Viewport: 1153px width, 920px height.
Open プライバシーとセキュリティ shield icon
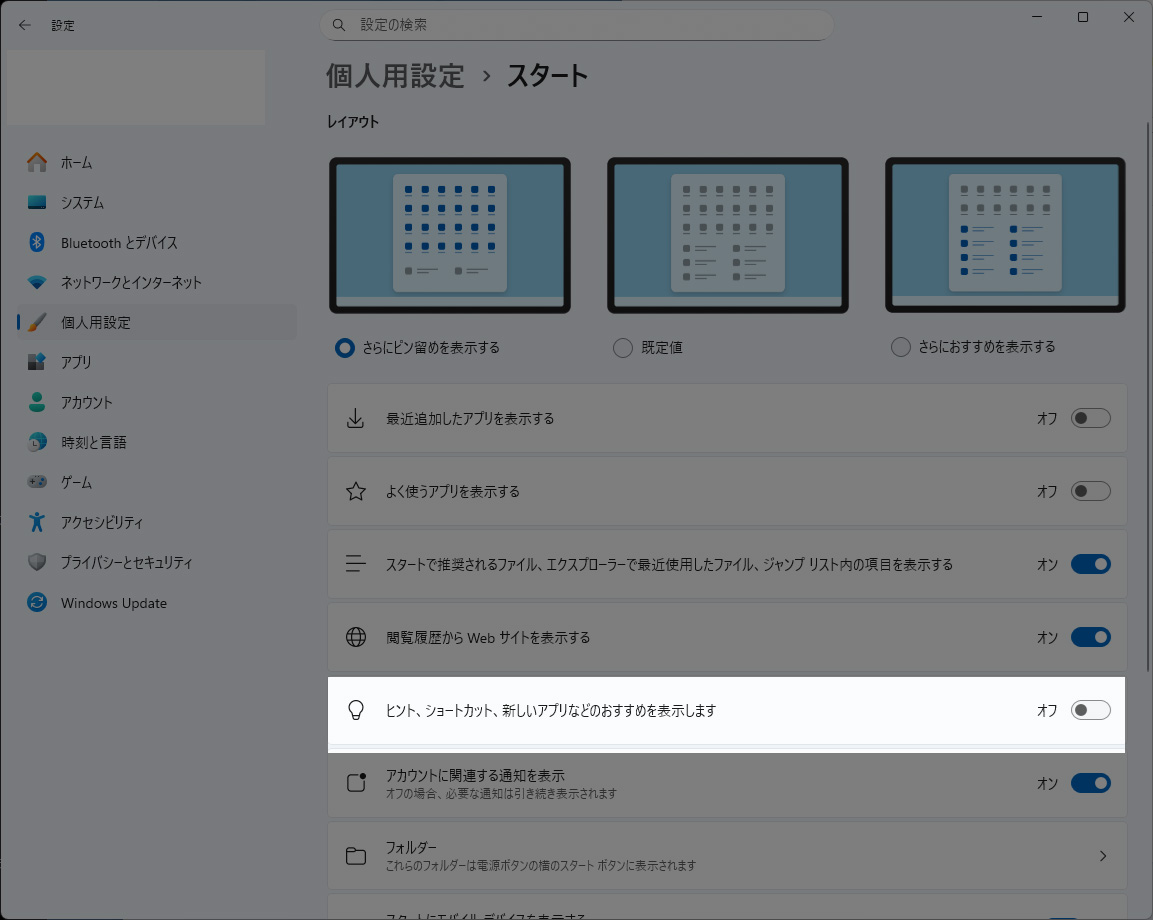click(37, 562)
